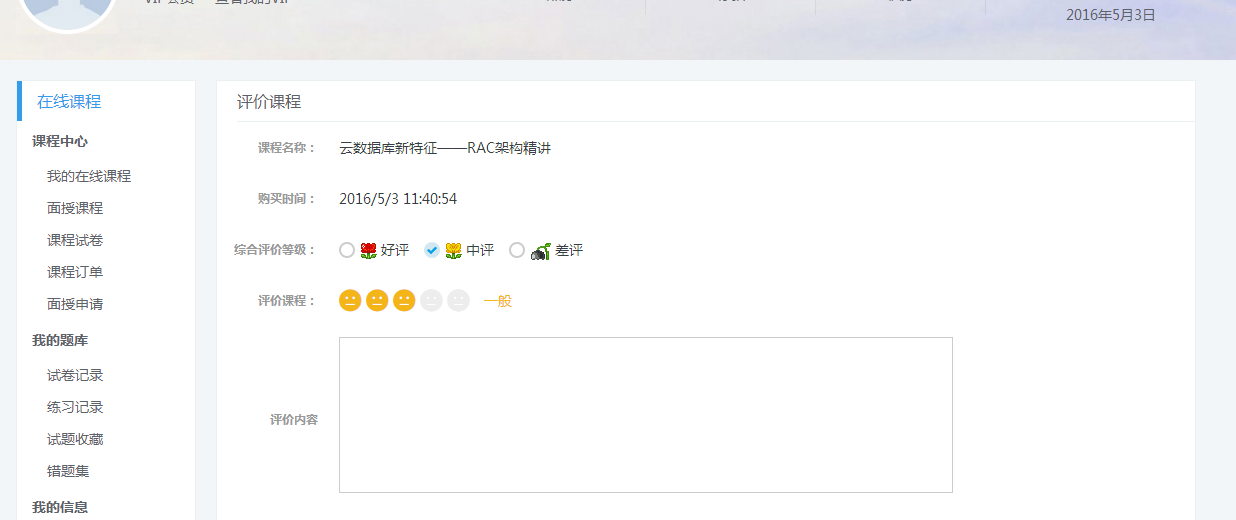Viewport: 1236px width, 520px height.
Task: Open 课程试卷 sidebar link
Action: (75, 240)
